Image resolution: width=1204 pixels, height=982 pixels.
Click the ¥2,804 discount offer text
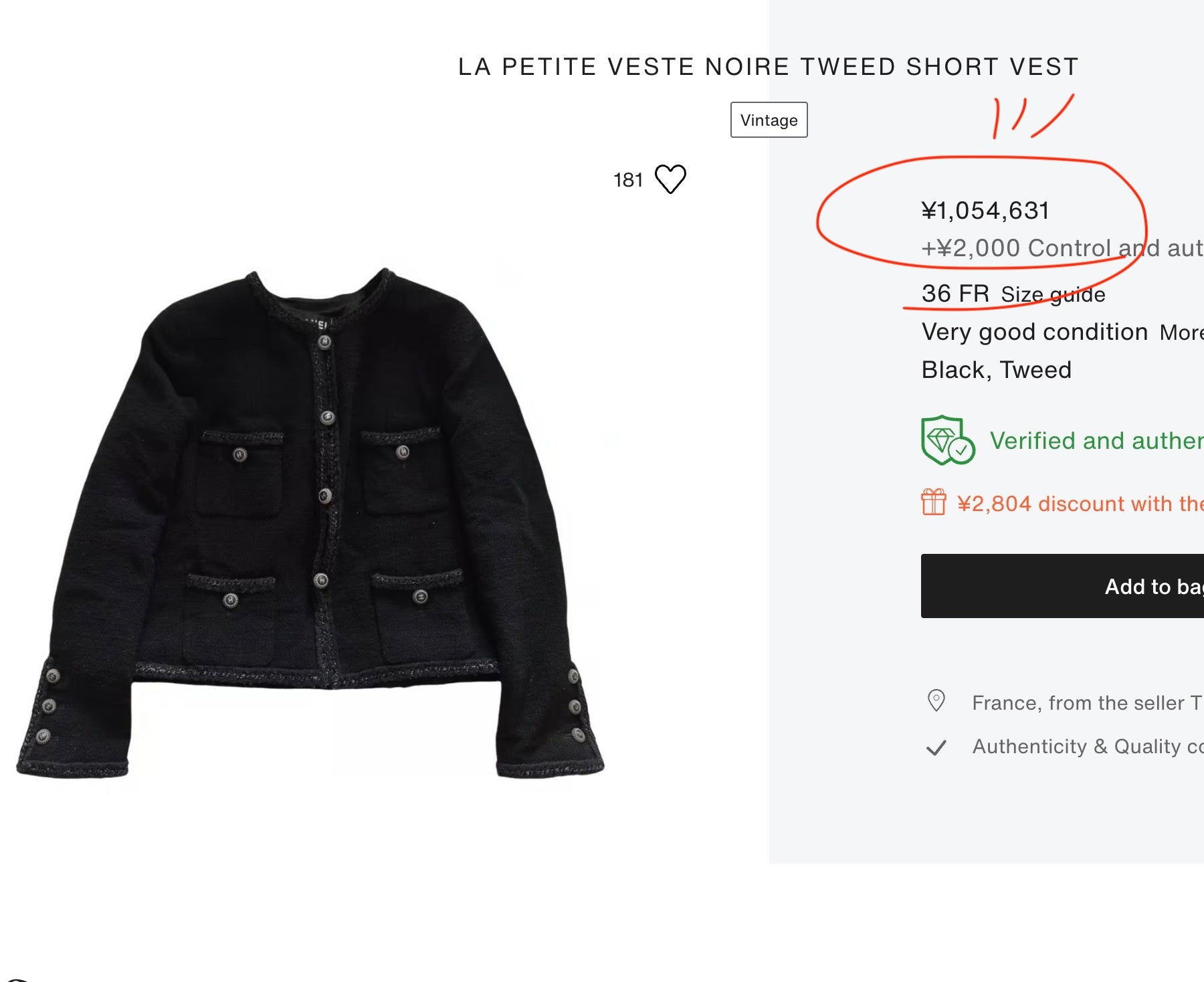coord(1080,504)
